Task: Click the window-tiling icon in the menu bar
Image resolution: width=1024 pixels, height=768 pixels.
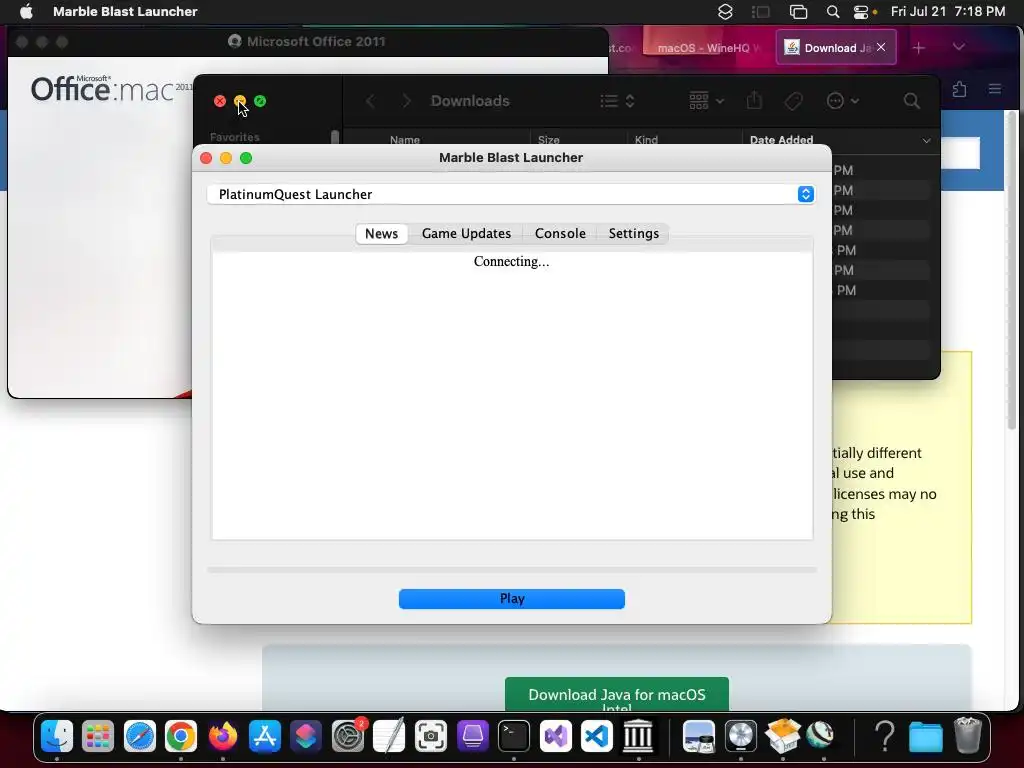Action: click(798, 12)
